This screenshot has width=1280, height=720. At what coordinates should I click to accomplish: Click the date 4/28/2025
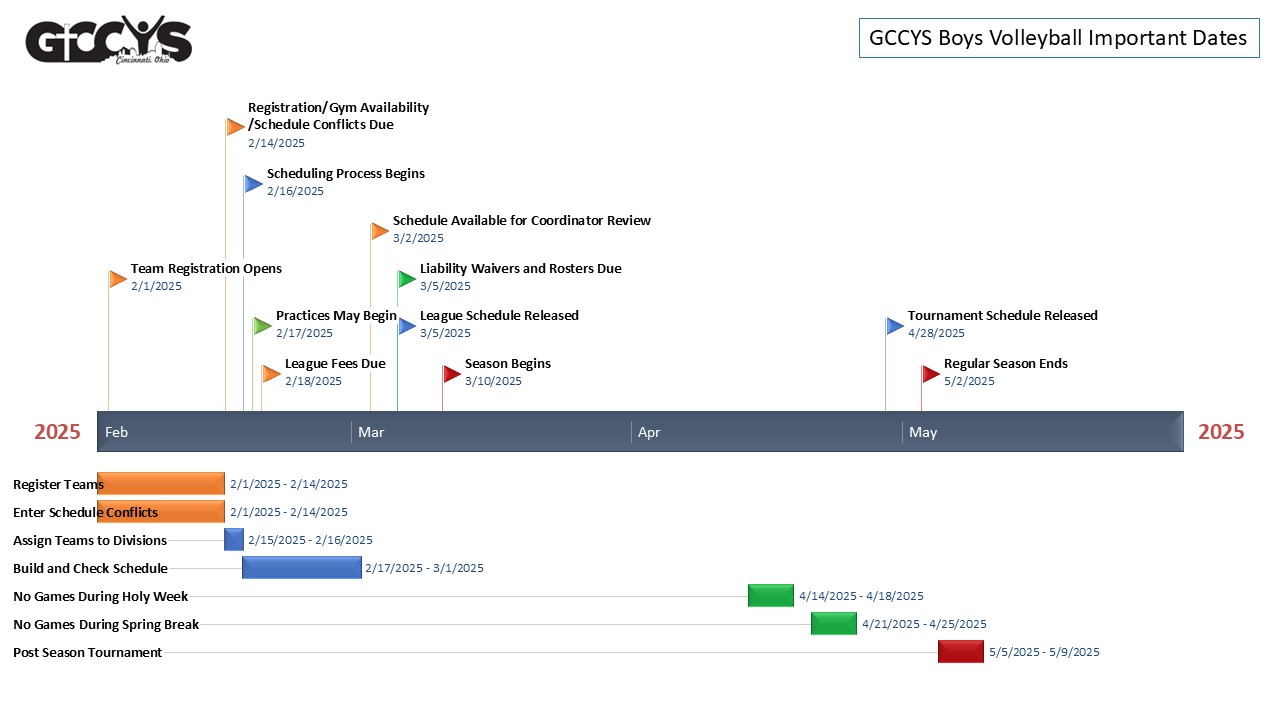coord(936,333)
